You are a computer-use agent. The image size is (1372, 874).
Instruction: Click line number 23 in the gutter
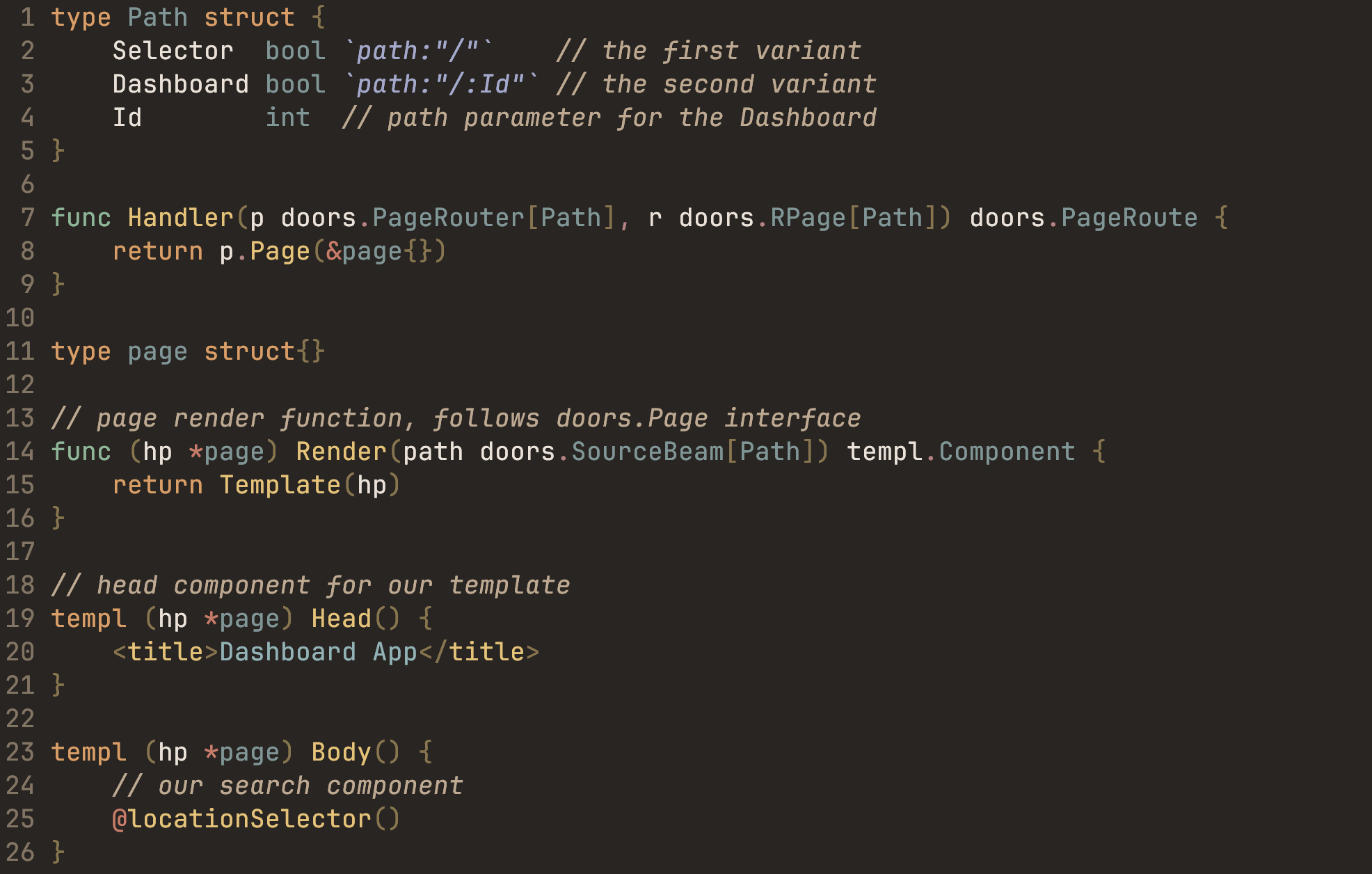(19, 752)
